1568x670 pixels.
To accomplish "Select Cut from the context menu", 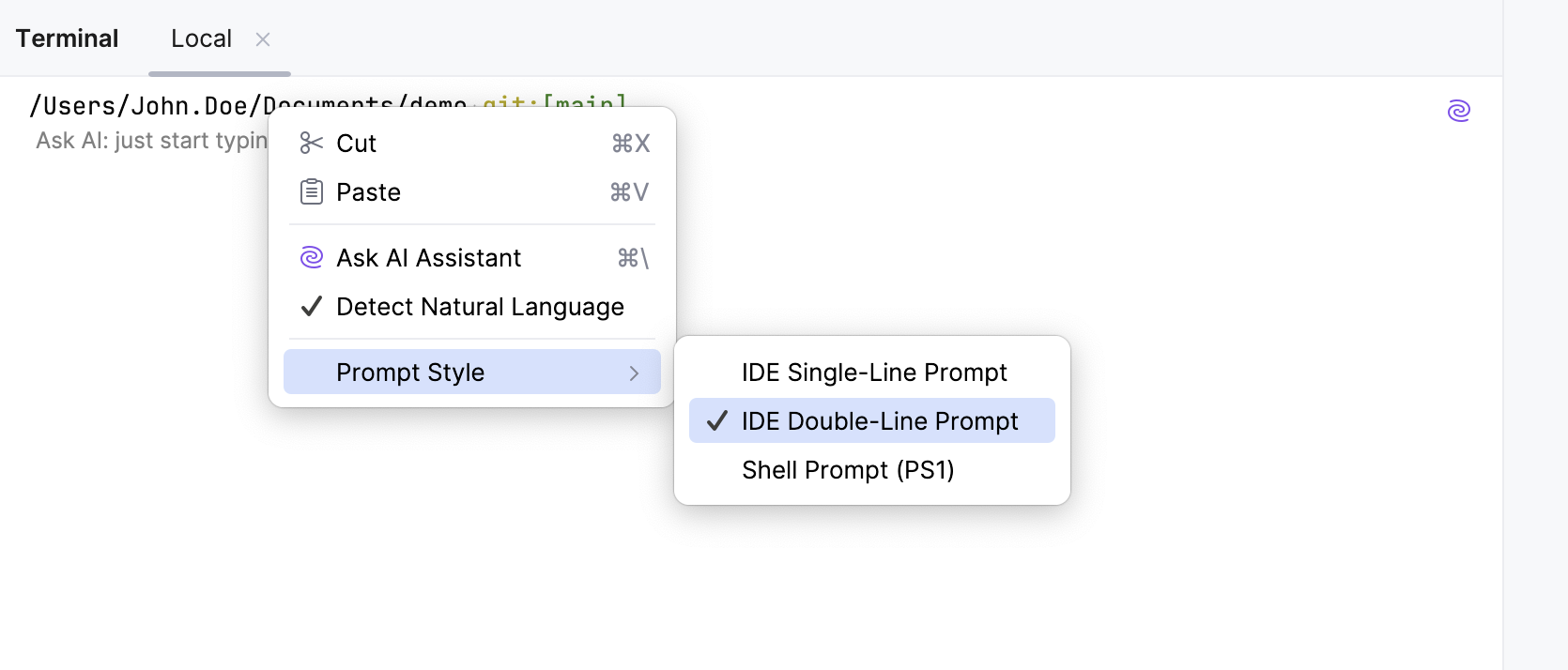I will (357, 144).
